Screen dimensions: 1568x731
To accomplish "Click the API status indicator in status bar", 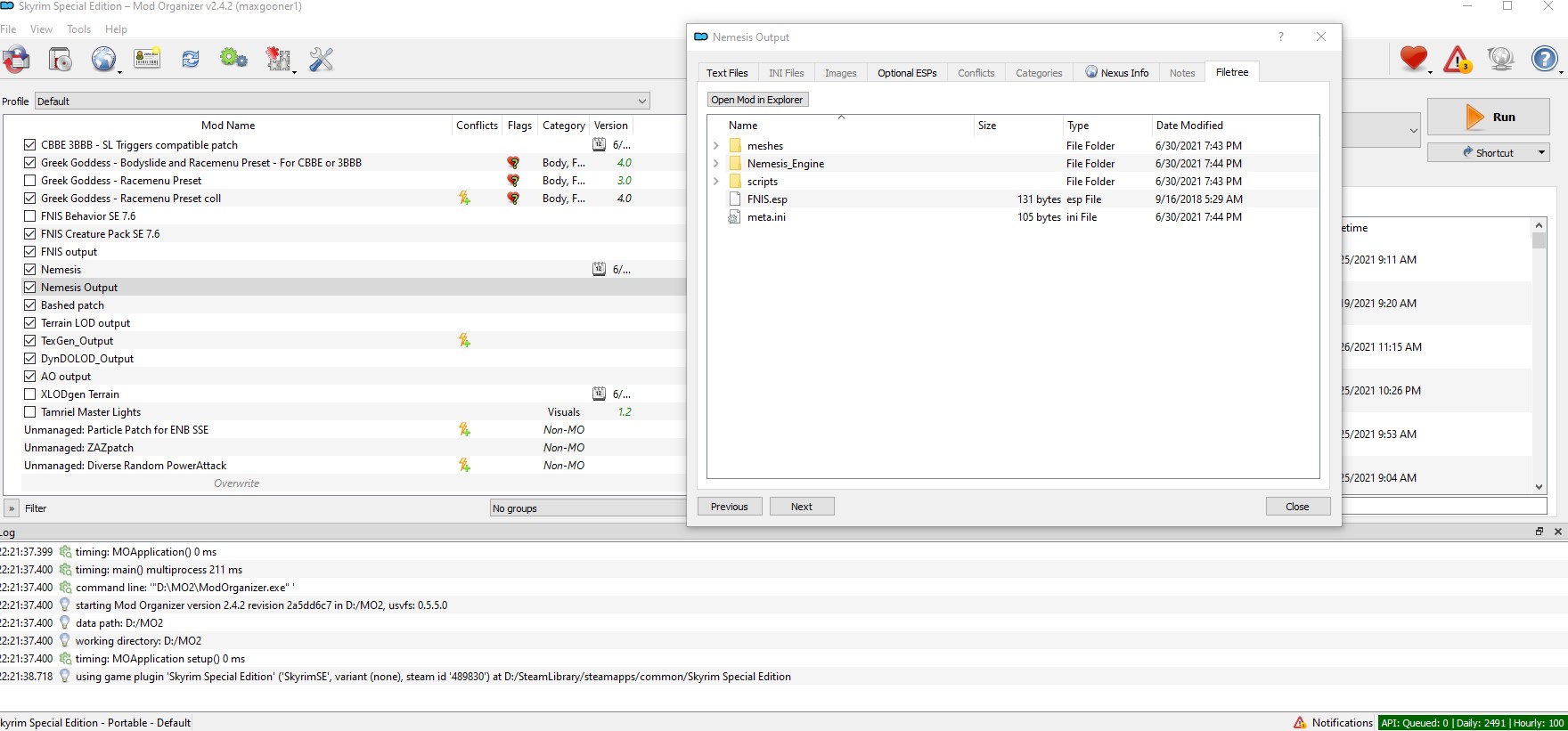I will pyautogui.click(x=1473, y=723).
